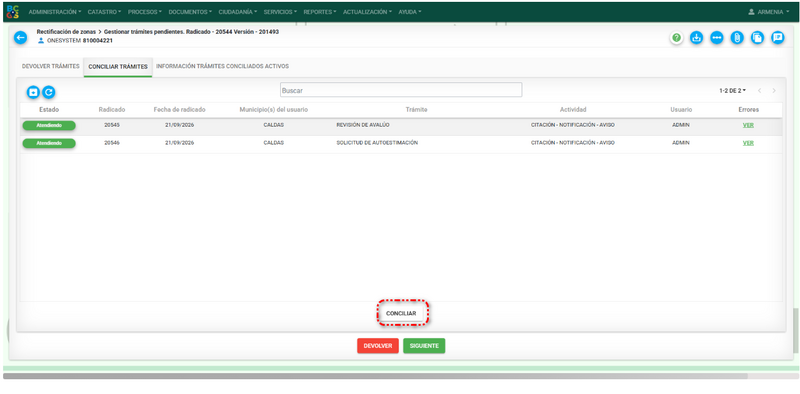Open the SERVICIOS menu
The image size is (800, 394).
pyautogui.click(x=280, y=12)
